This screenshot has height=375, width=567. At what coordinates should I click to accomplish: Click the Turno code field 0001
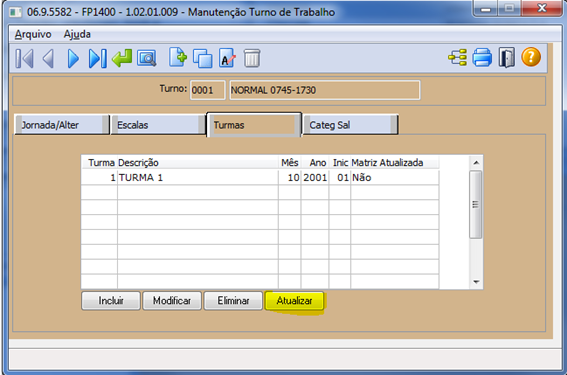click(x=208, y=90)
